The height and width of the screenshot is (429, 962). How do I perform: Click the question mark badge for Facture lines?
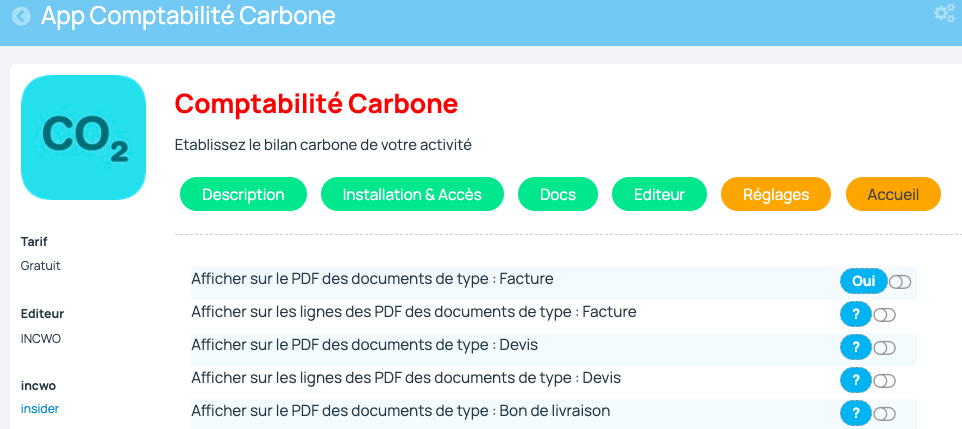click(856, 315)
